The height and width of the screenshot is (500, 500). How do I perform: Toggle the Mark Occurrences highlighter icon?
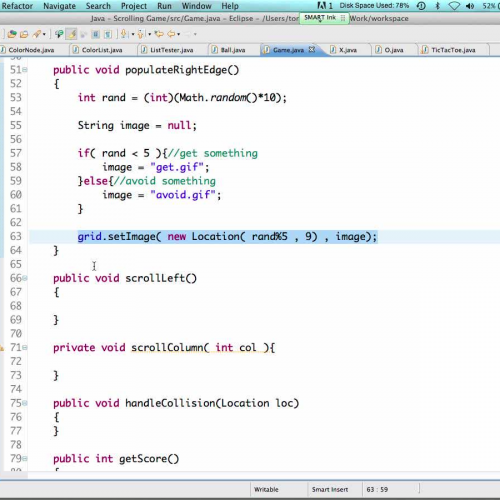pyautogui.click(x=72, y=34)
